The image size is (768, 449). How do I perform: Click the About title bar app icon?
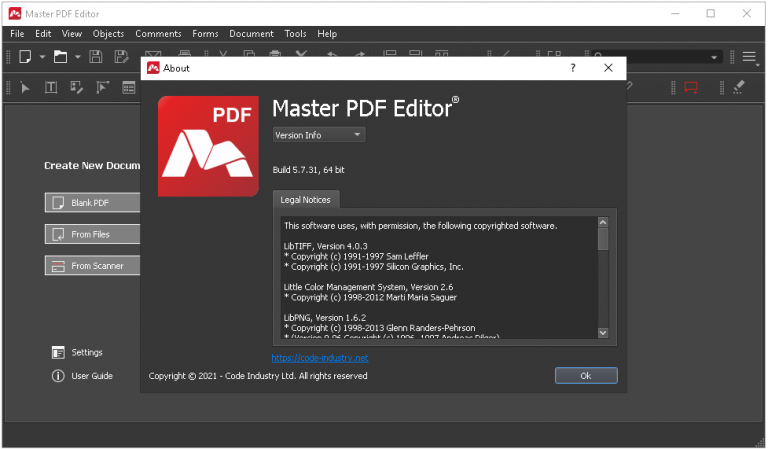click(x=153, y=68)
